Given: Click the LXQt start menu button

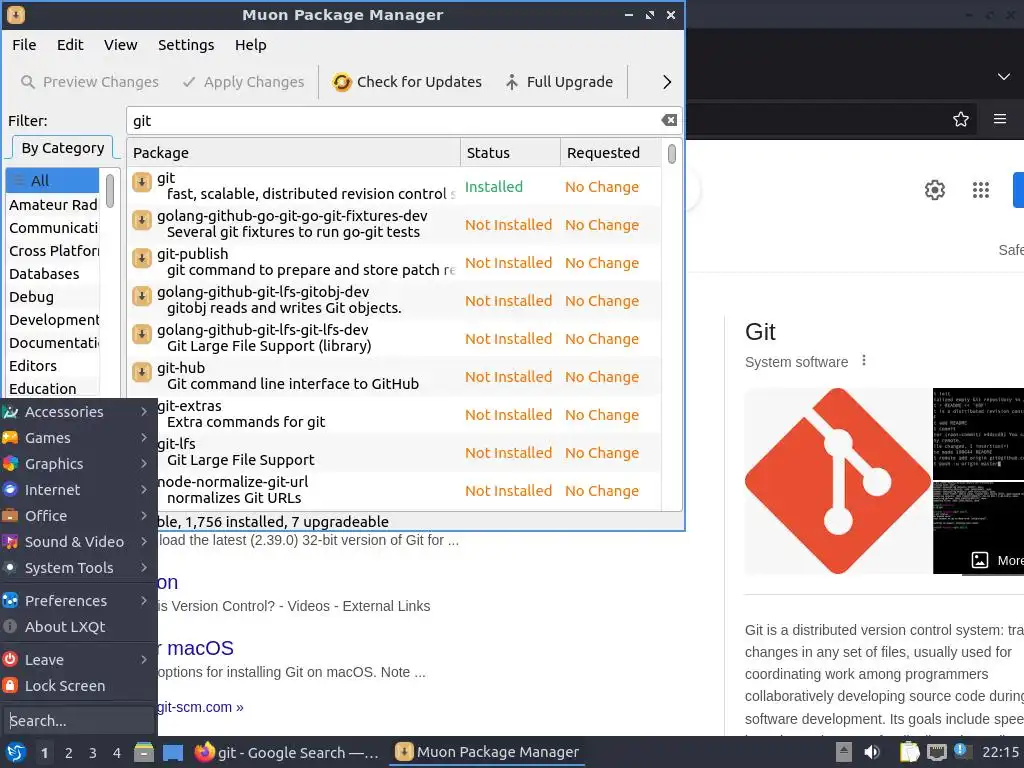Looking at the screenshot, I should 16,752.
